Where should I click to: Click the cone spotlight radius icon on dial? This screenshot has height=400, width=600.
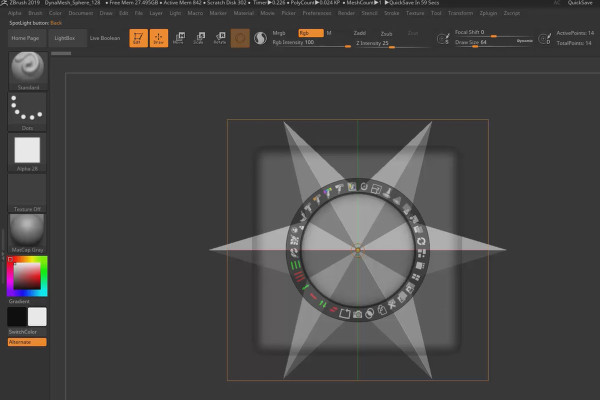point(398,200)
